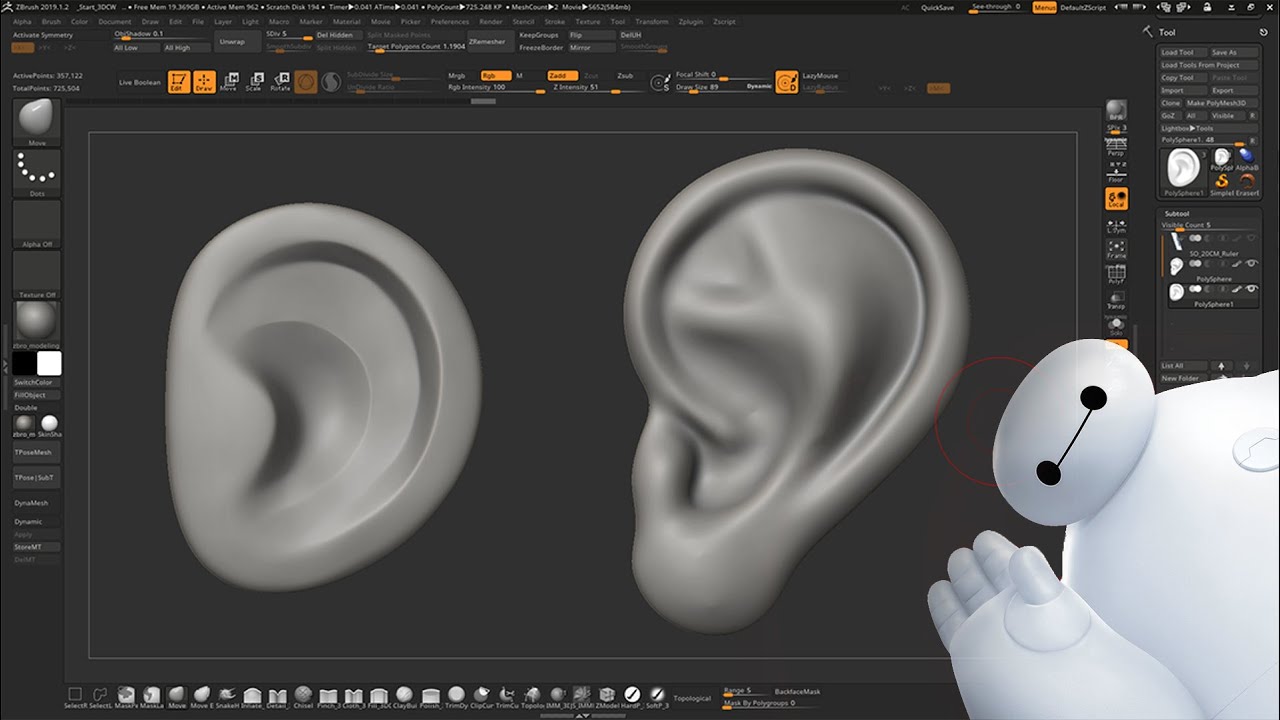1280x720 pixels.
Task: Choose the SnakeHook brush
Action: click(x=227, y=697)
